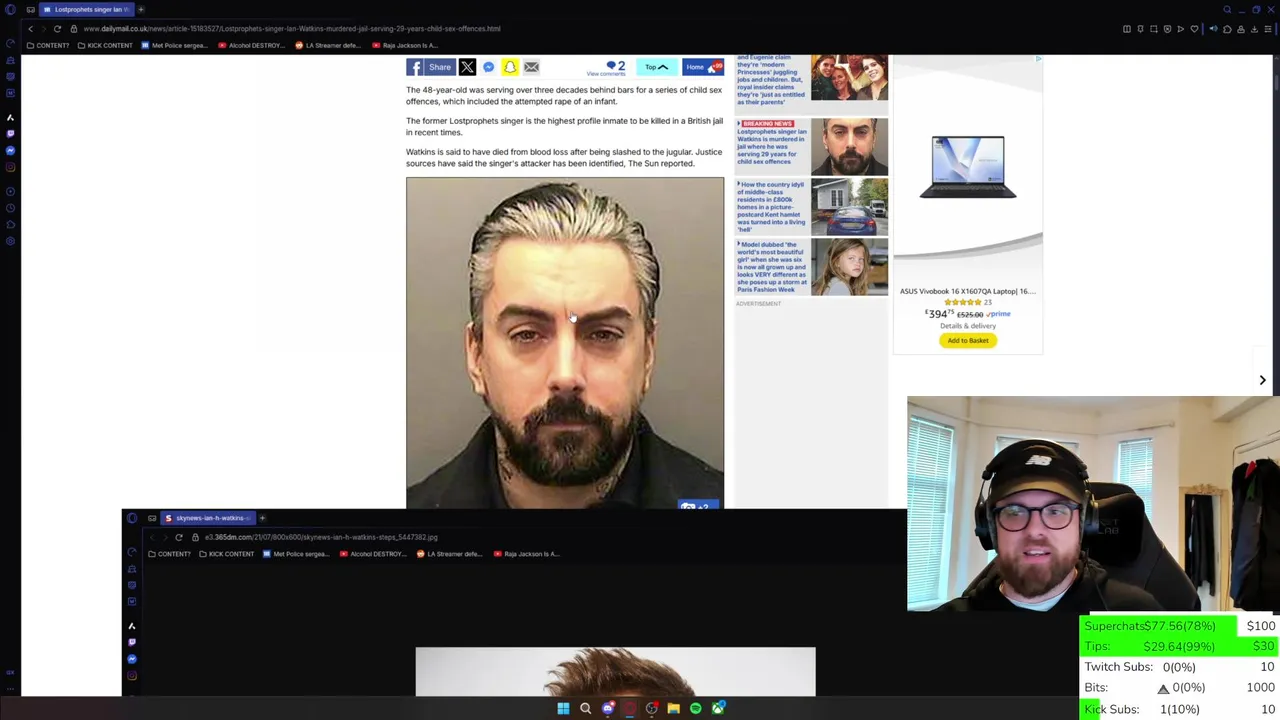Image resolution: width=1280 pixels, height=720 pixels.
Task: Click the ASUS Vivobook laptop ad image
Action: (x=967, y=167)
